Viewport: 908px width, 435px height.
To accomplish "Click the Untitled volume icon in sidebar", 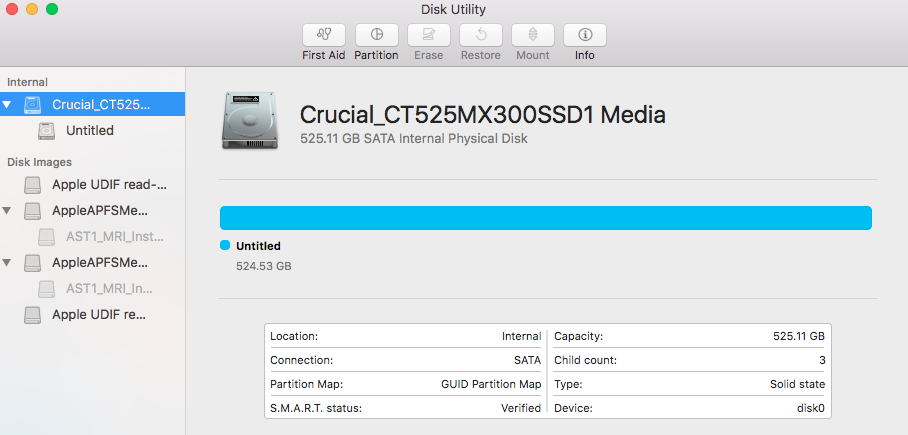I will tap(46, 131).
